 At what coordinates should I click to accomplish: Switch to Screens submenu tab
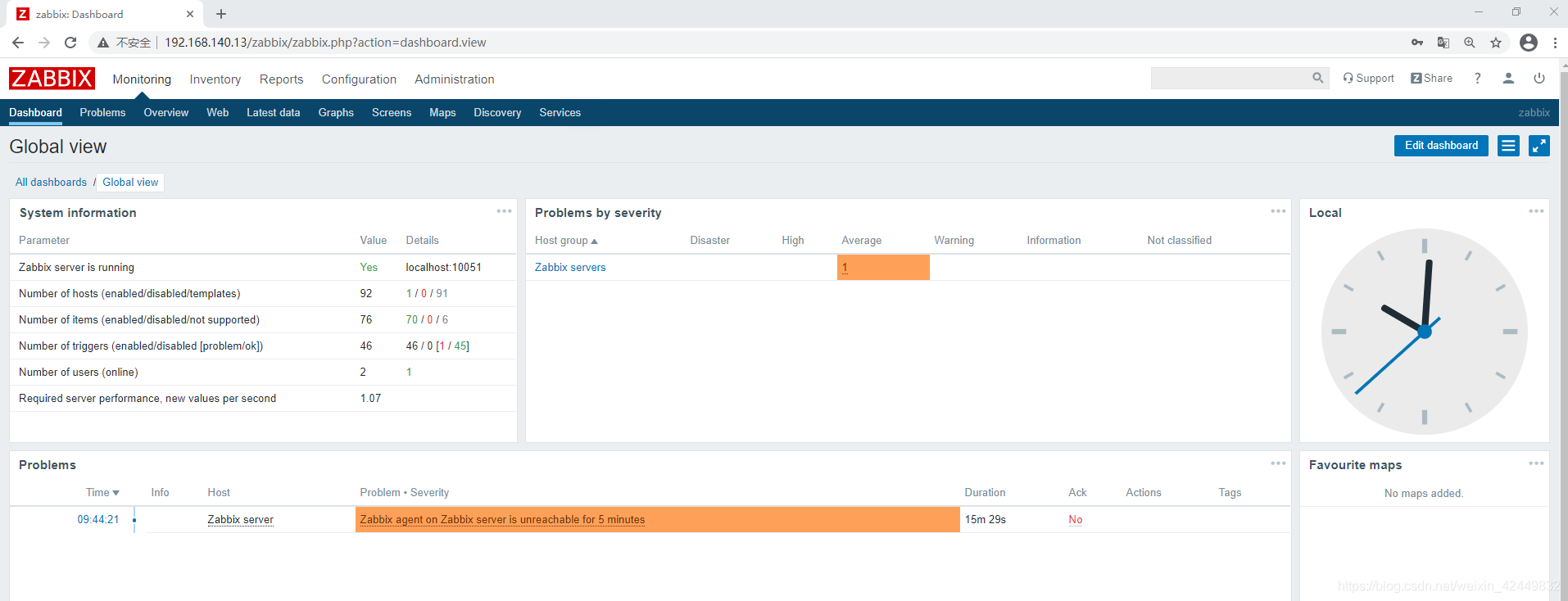pyautogui.click(x=392, y=113)
